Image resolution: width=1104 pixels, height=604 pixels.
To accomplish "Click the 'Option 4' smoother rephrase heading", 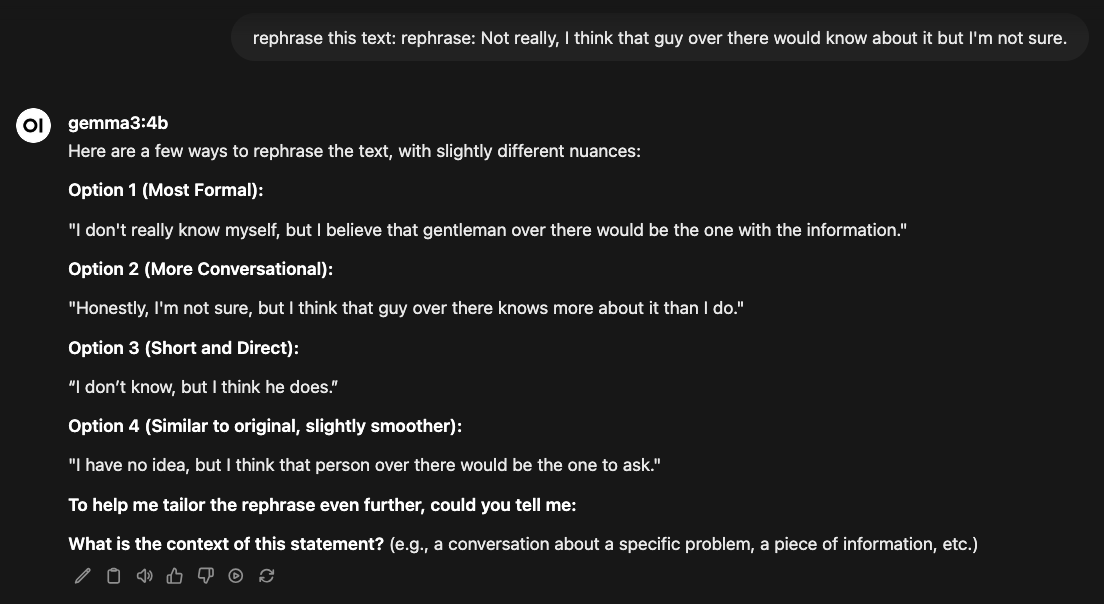I will pos(264,425).
